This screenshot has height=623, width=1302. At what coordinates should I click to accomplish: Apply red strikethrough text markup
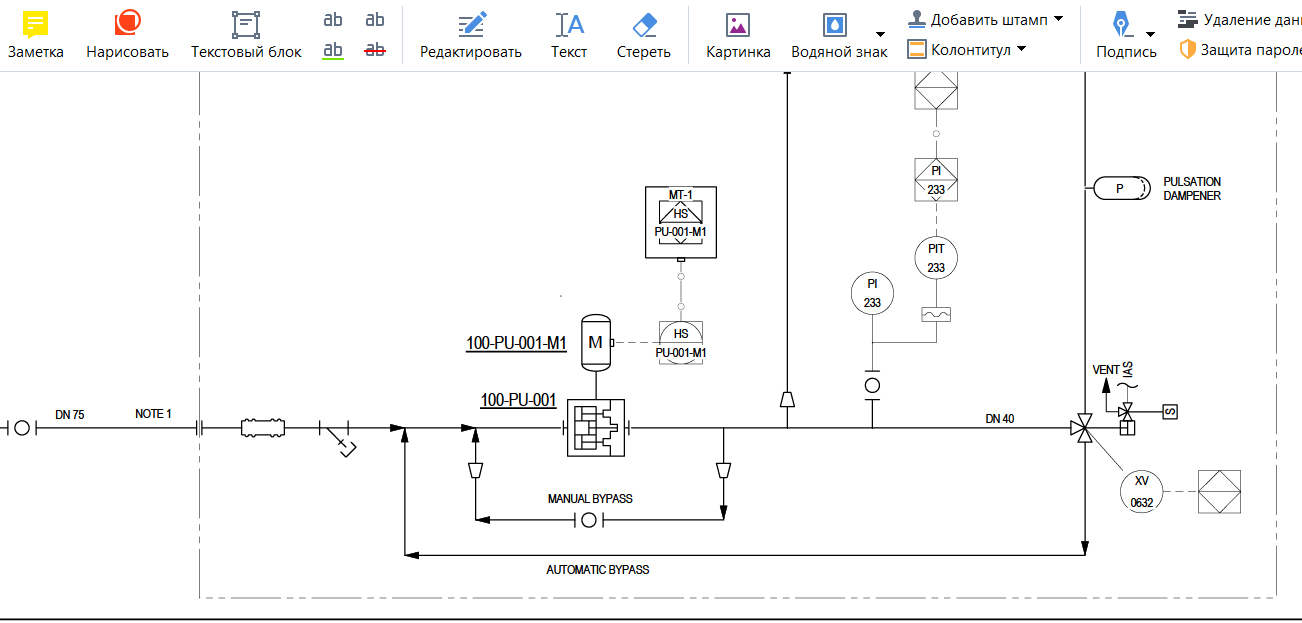tap(375, 50)
